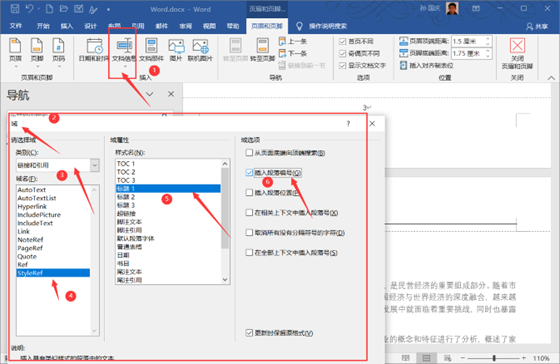Viewport: 560px width, 364px height.
Task: Click the user profile photo in title bar
Action: pyautogui.click(x=452, y=9)
